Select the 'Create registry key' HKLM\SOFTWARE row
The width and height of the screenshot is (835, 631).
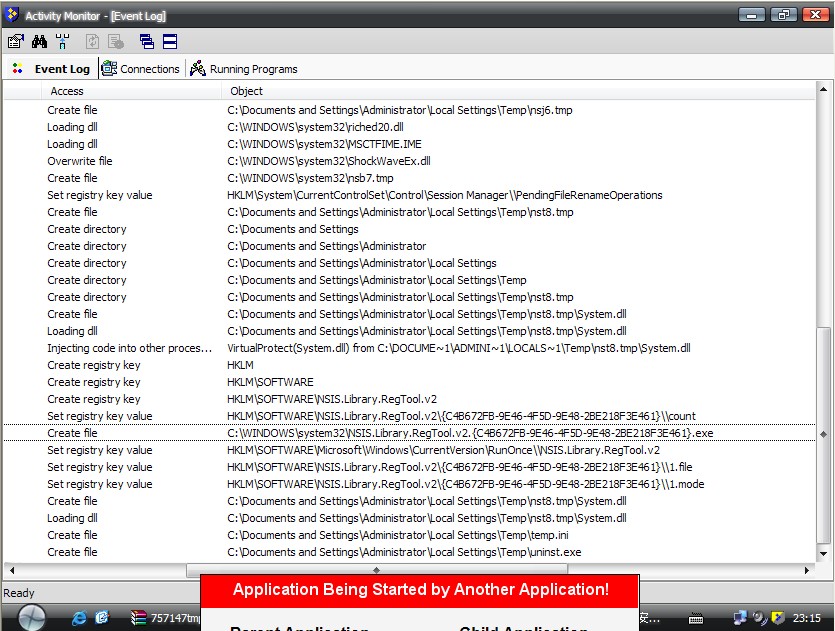click(409, 382)
